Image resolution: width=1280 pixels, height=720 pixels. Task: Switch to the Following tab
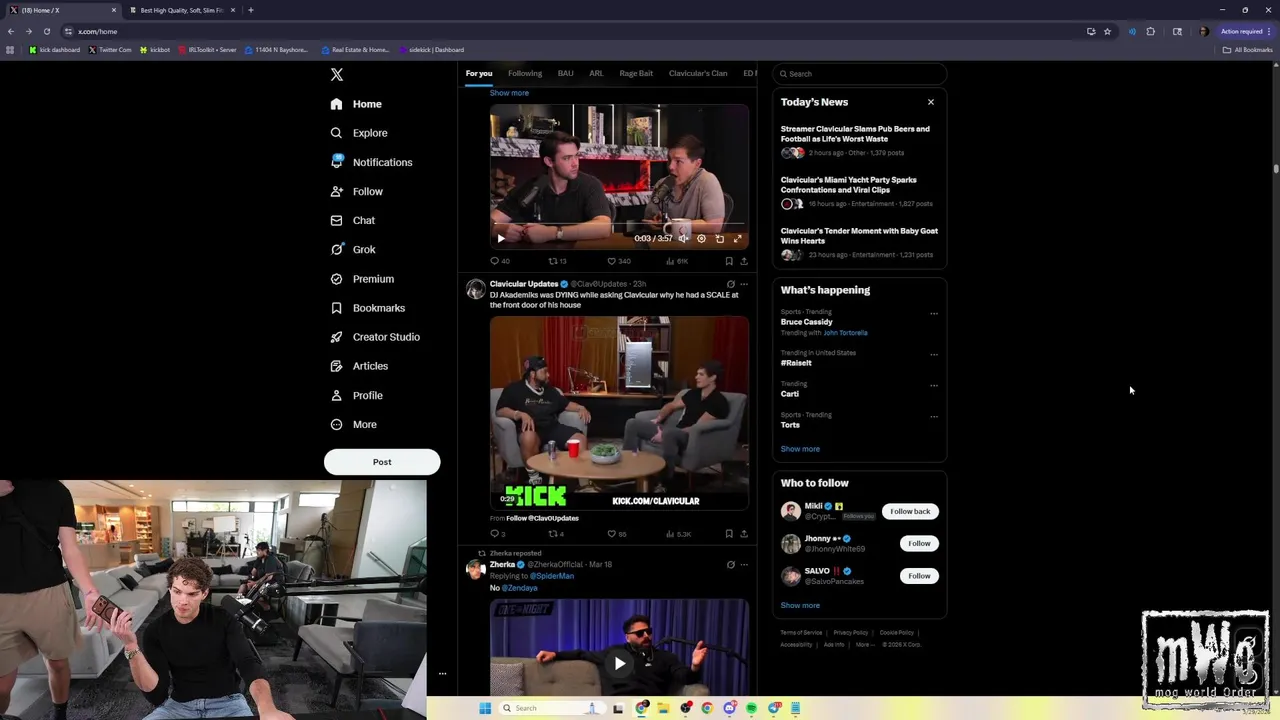(525, 73)
